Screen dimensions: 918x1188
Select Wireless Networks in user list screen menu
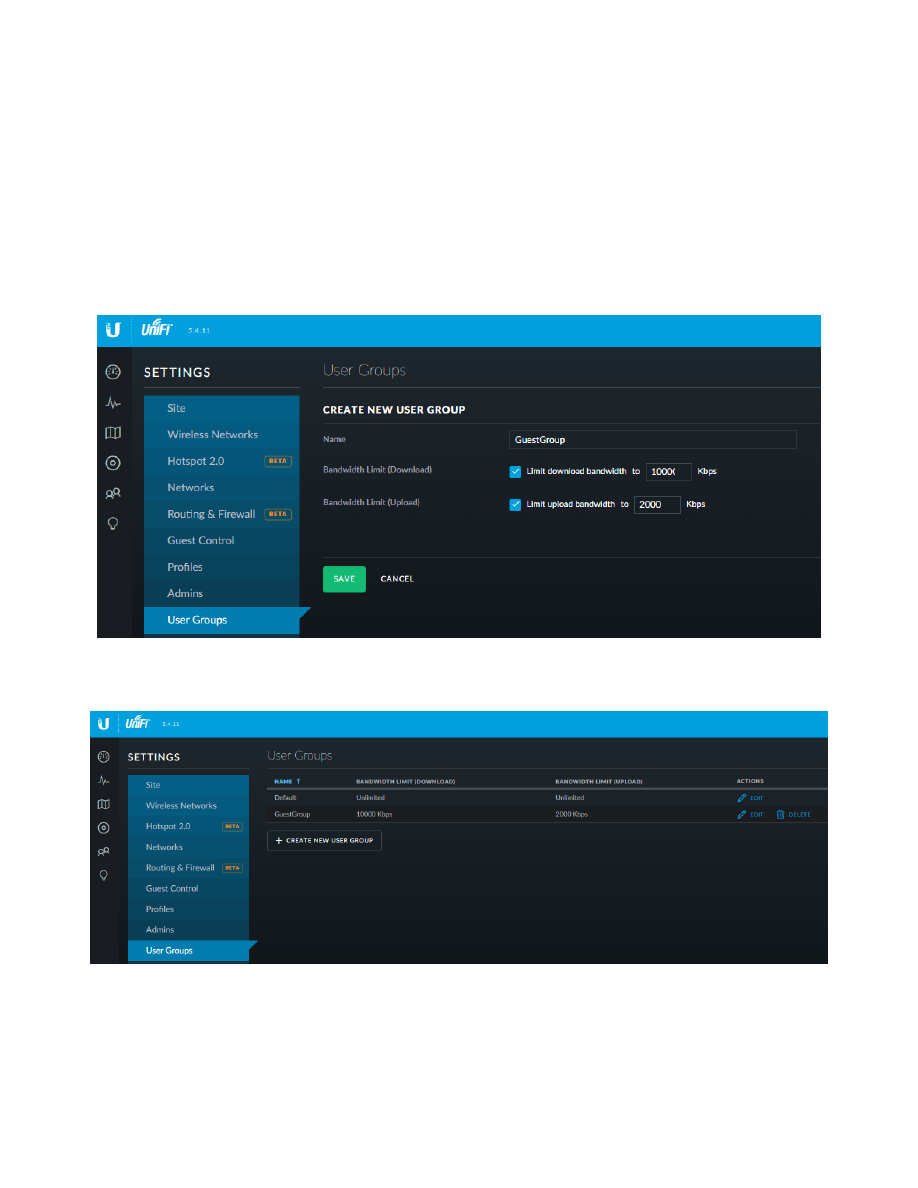181,806
